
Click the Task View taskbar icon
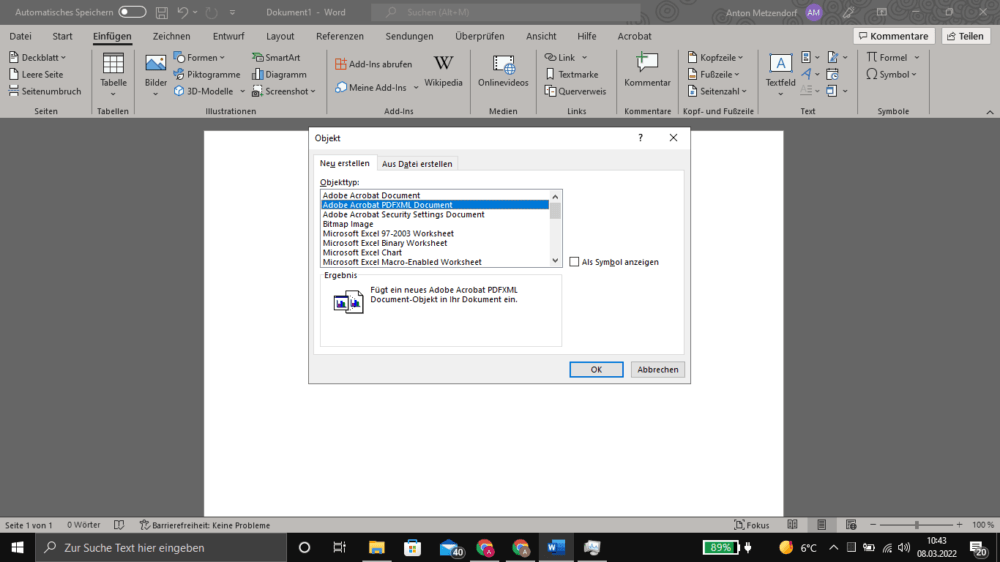[339, 547]
